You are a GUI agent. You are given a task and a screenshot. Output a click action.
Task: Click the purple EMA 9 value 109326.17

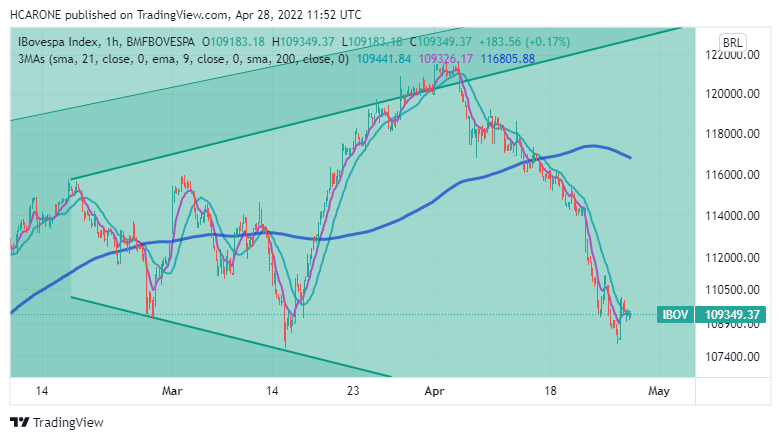point(445,59)
